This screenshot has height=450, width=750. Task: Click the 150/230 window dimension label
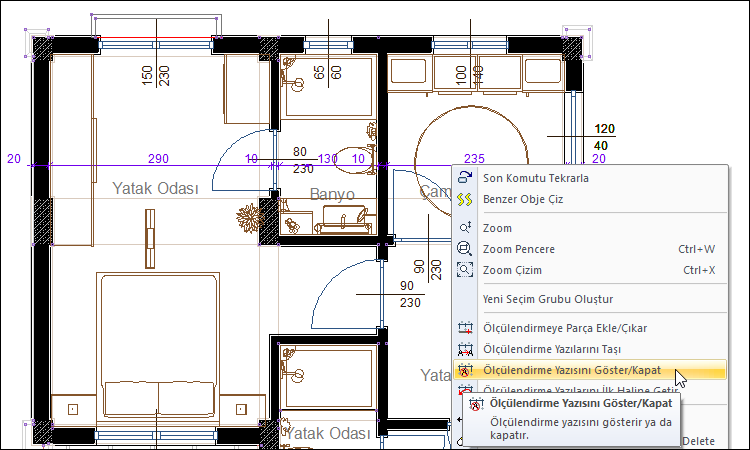pyautogui.click(x=156, y=76)
